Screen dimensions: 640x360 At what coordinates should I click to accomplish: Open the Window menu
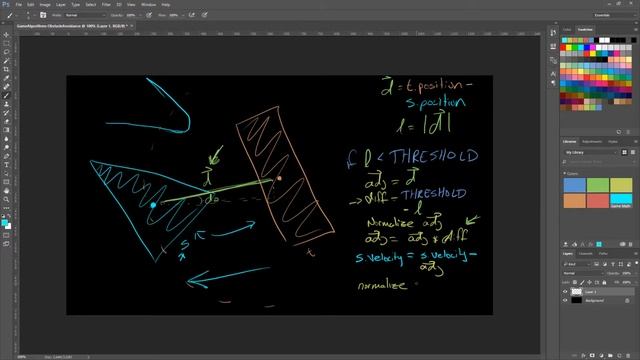[148, 4]
